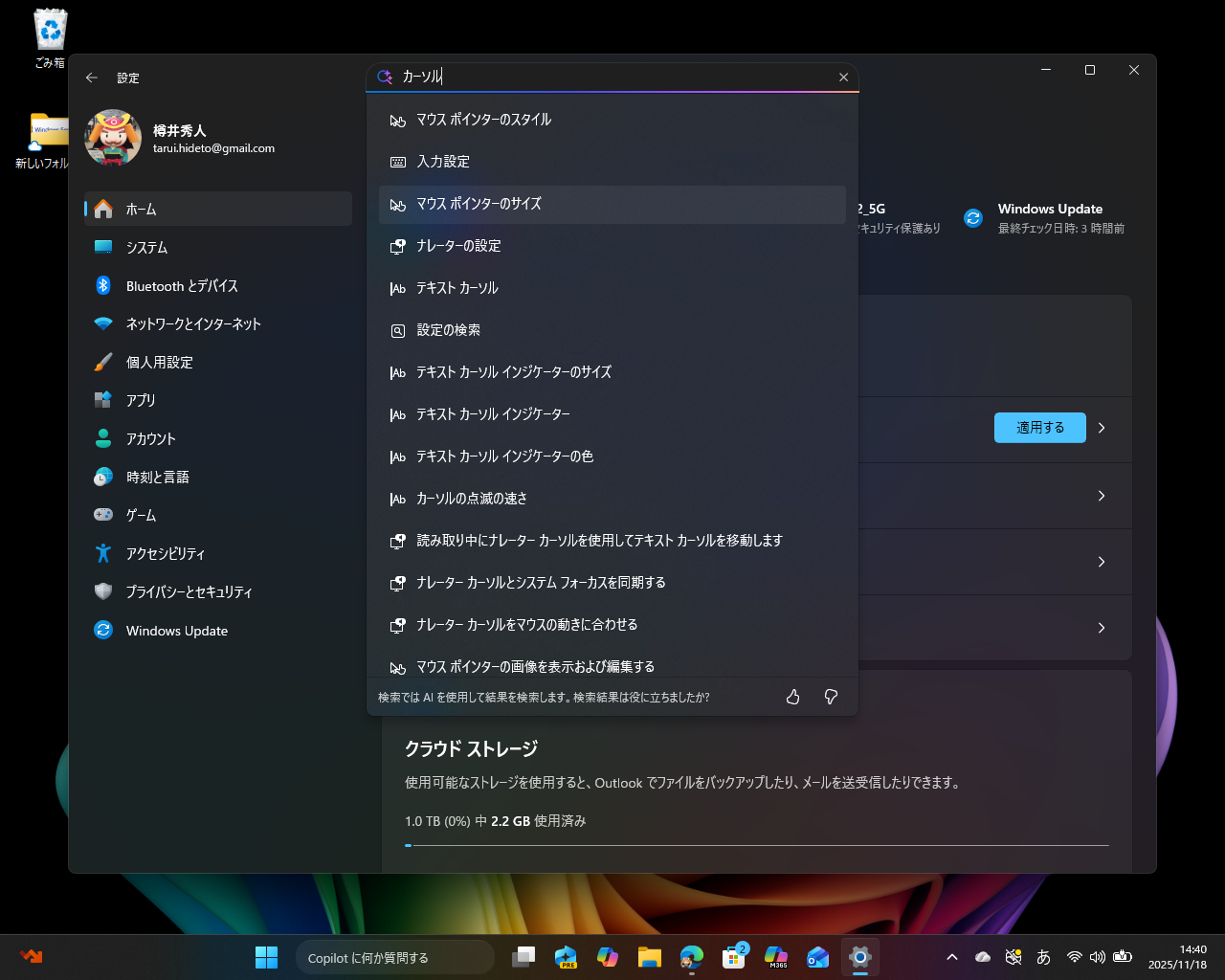This screenshot has width=1225, height=980.
Task: Select the アクセシビリティ sidebar icon
Action: [105, 553]
